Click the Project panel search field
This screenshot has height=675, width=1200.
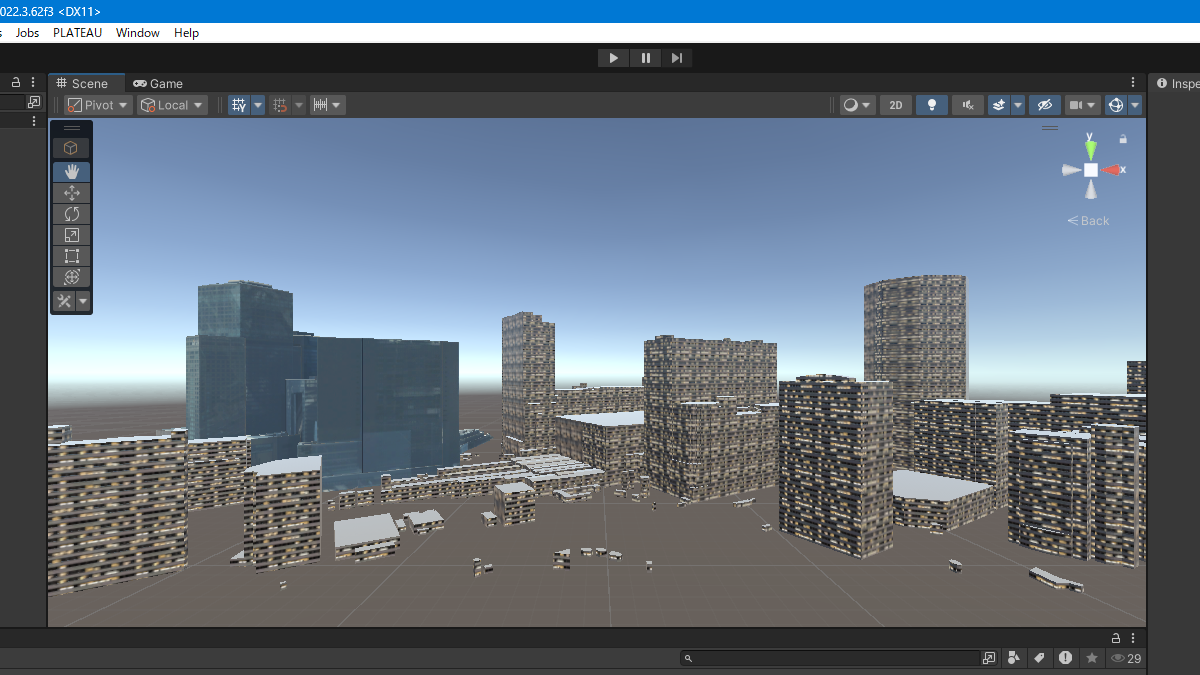(x=836, y=658)
